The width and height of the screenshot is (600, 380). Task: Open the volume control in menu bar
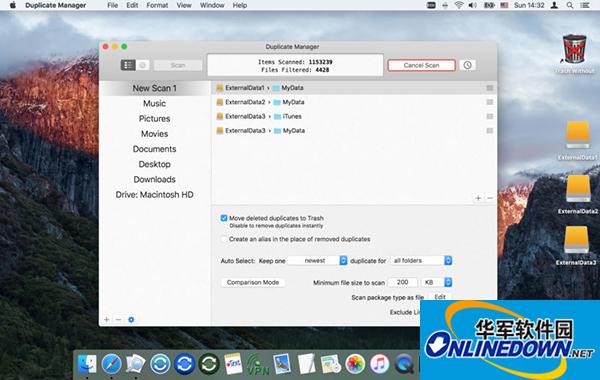(x=473, y=5)
